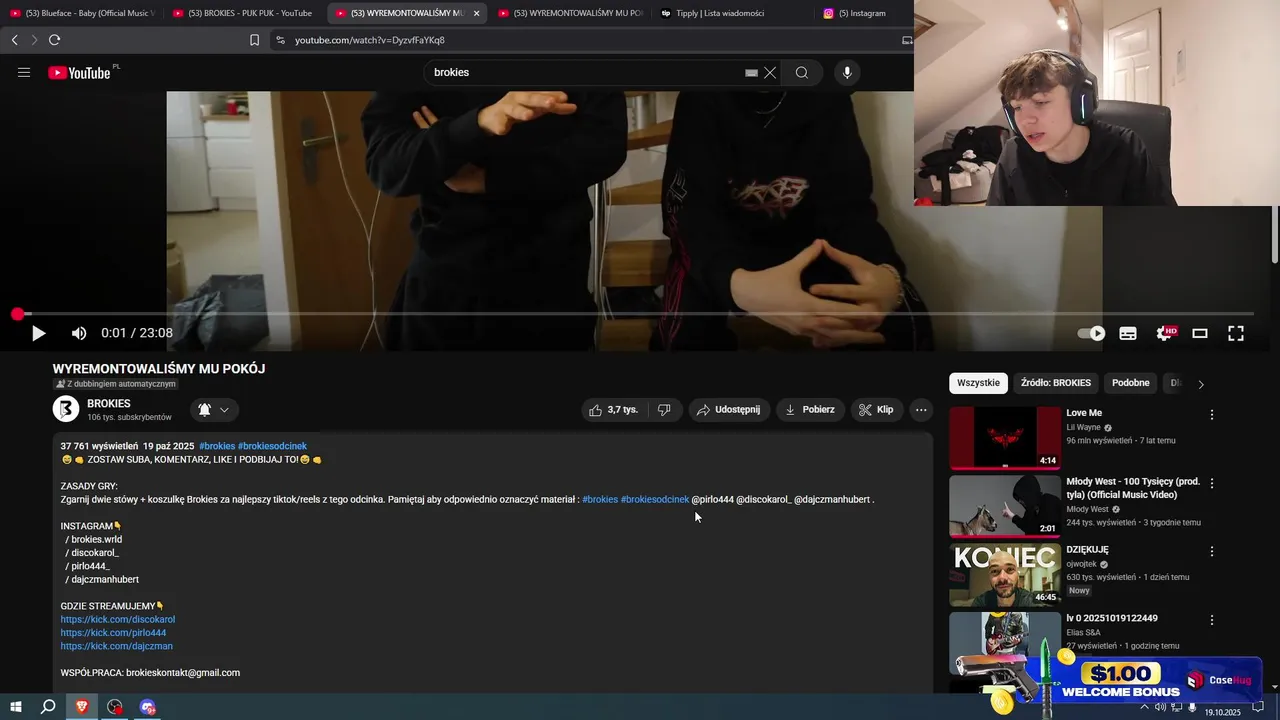Screen dimensions: 1280x720
Task: Show more filter chips with the right arrow
Action: (x=1201, y=384)
